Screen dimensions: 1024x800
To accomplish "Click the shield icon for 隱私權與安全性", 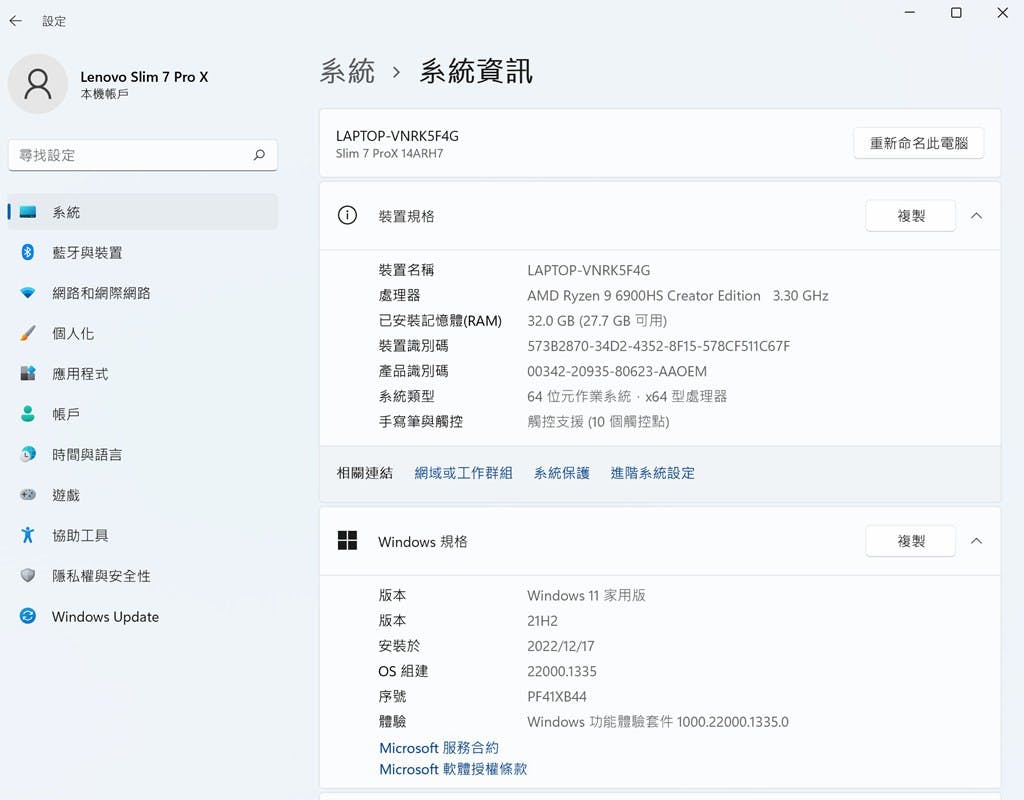I will tap(28, 576).
